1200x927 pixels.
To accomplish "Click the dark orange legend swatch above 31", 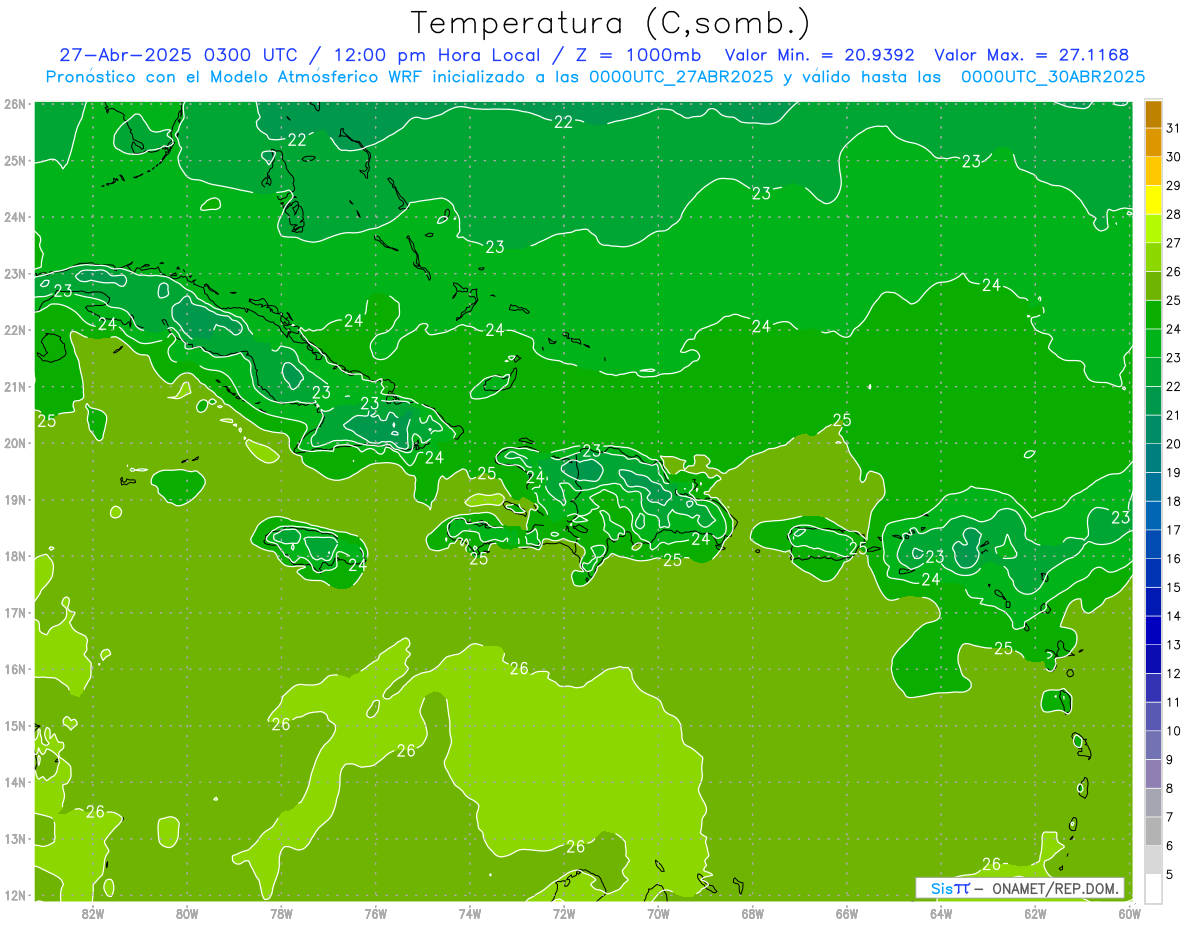I will [1153, 113].
